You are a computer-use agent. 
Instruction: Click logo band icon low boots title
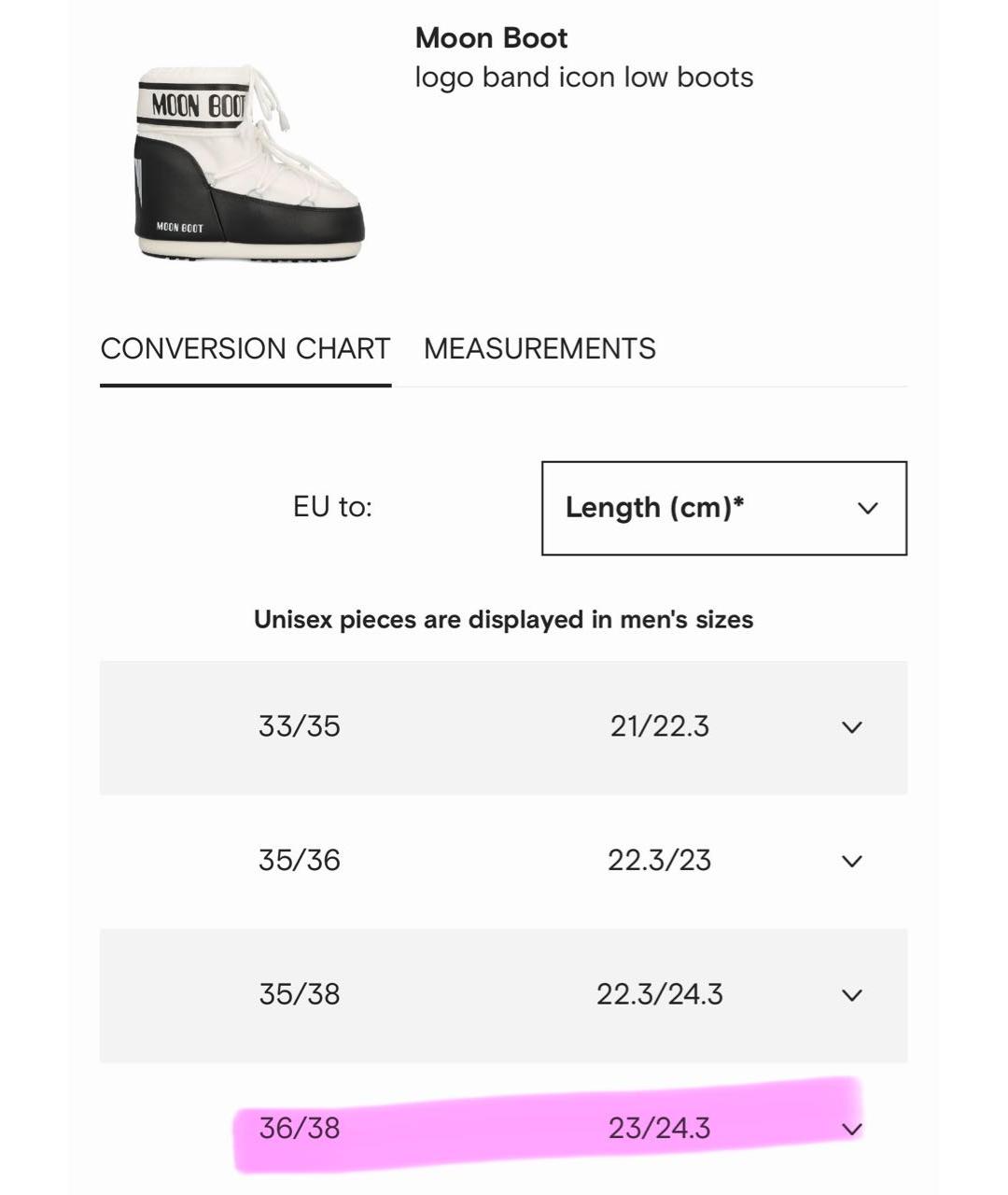(583, 77)
